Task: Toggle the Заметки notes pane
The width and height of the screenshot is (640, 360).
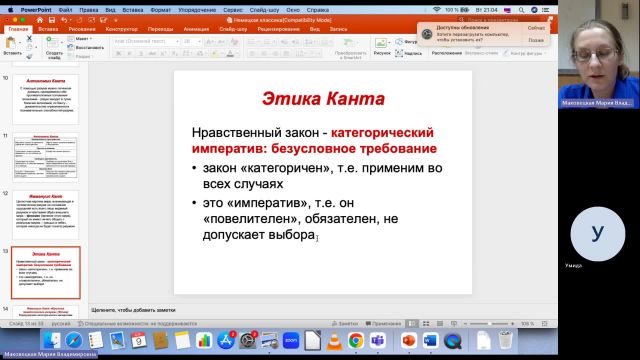Action: [x=345, y=323]
